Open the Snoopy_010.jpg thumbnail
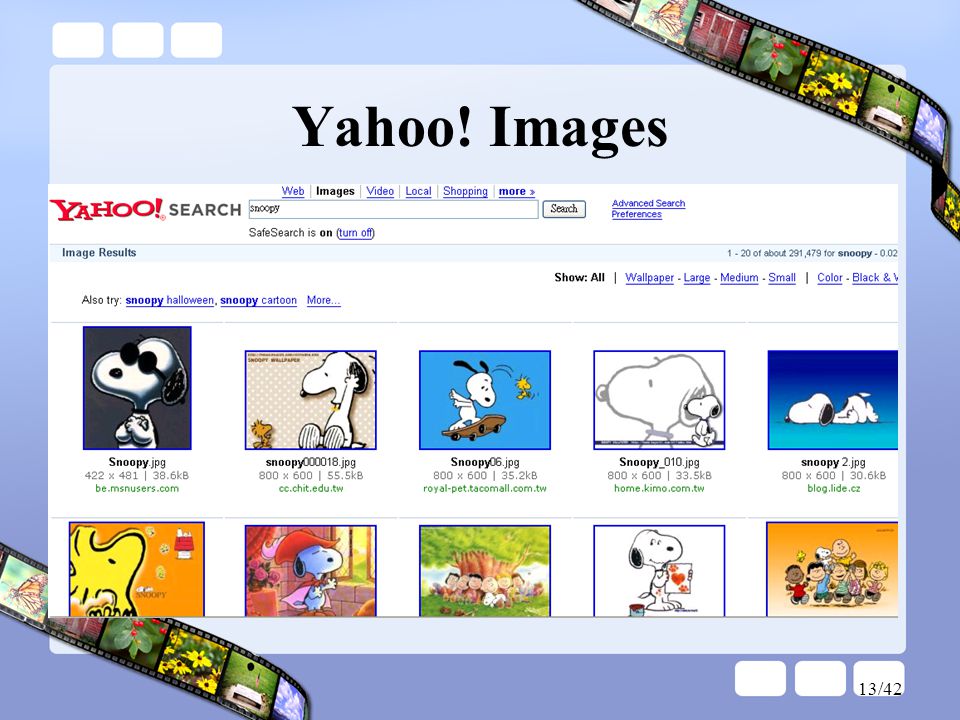Image resolution: width=960 pixels, height=720 pixels. click(x=659, y=400)
